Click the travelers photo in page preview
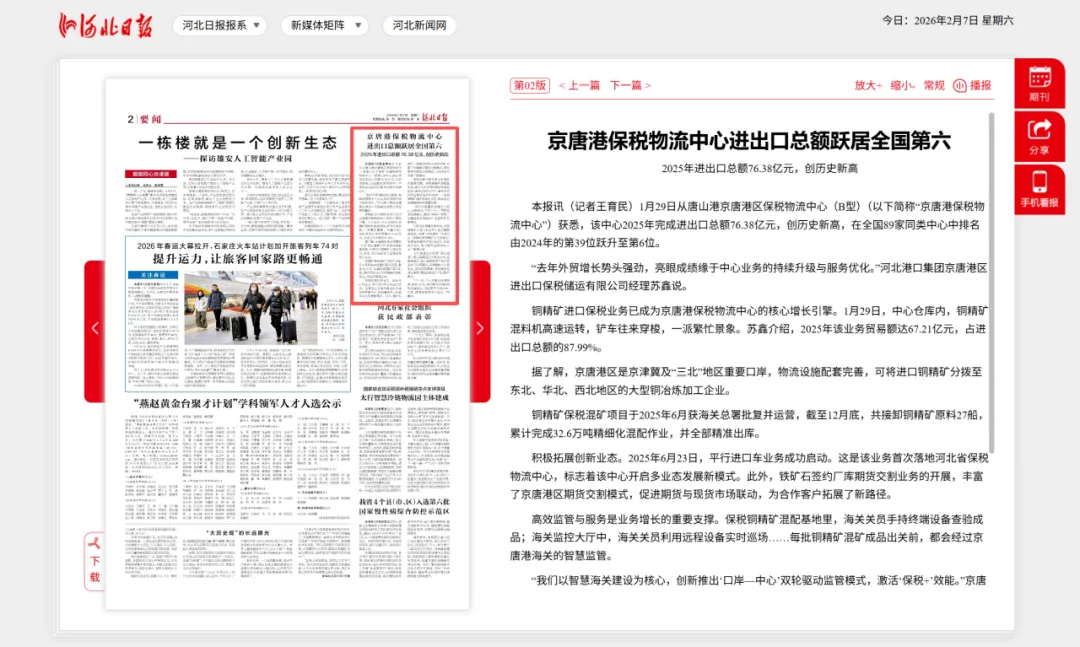The width and height of the screenshot is (1080, 647). pyautogui.click(x=251, y=307)
